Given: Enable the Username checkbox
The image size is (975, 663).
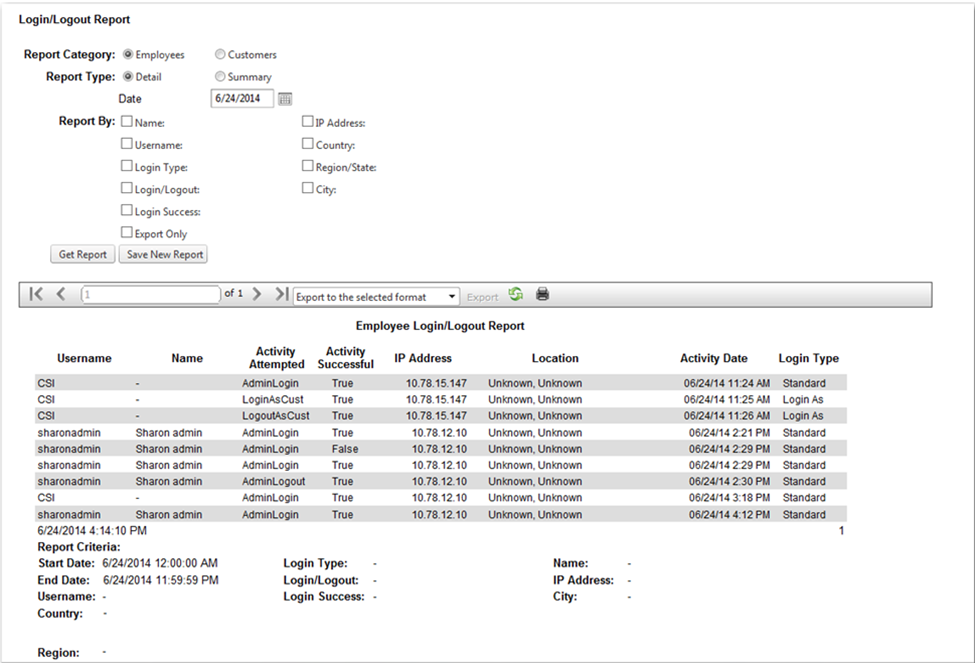Looking at the screenshot, I should [127, 144].
